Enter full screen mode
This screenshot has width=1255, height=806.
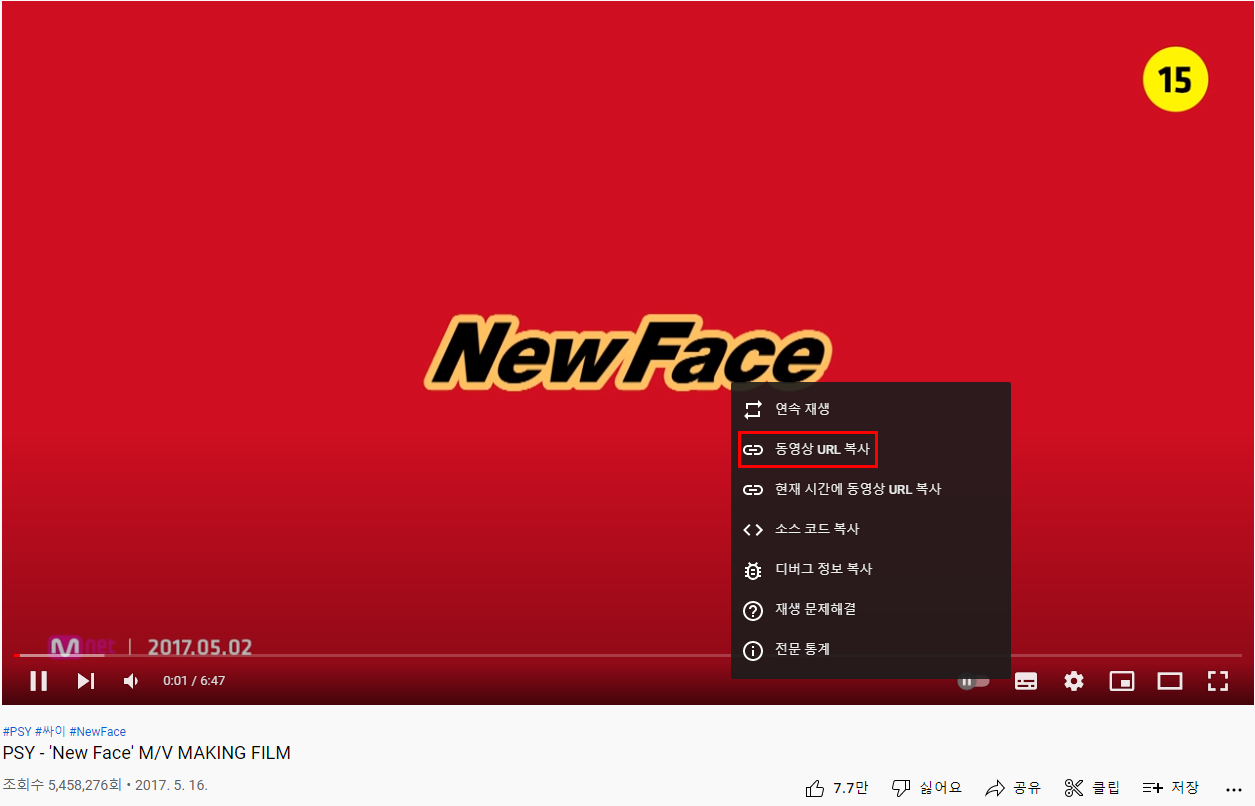[1218, 681]
